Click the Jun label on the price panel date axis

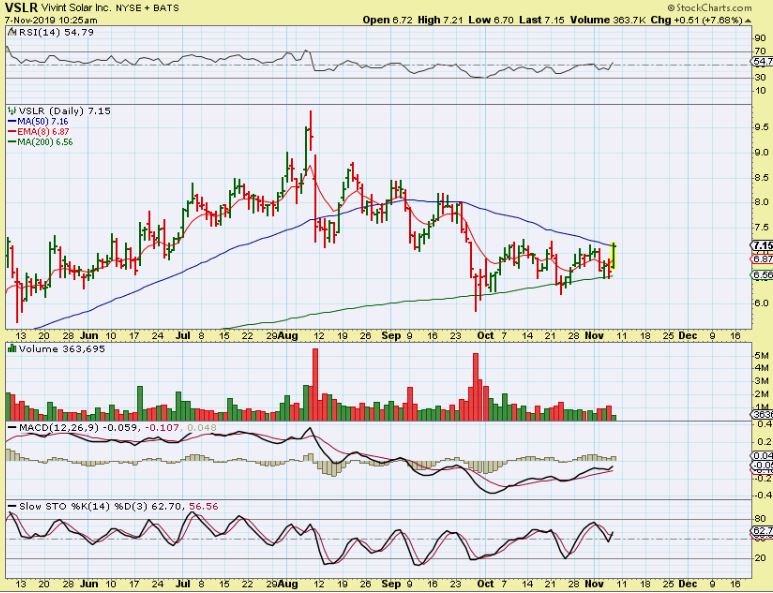coord(89,336)
